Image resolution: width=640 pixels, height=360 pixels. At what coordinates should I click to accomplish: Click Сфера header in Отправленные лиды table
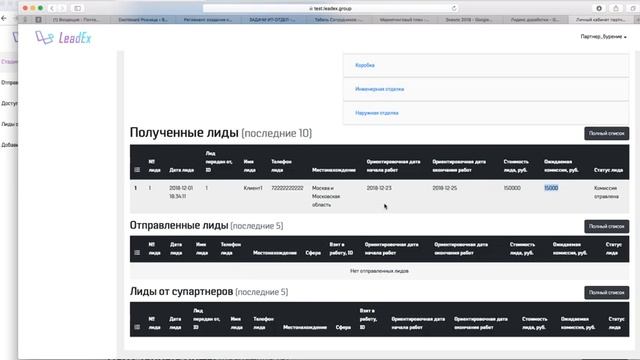[x=313, y=253]
